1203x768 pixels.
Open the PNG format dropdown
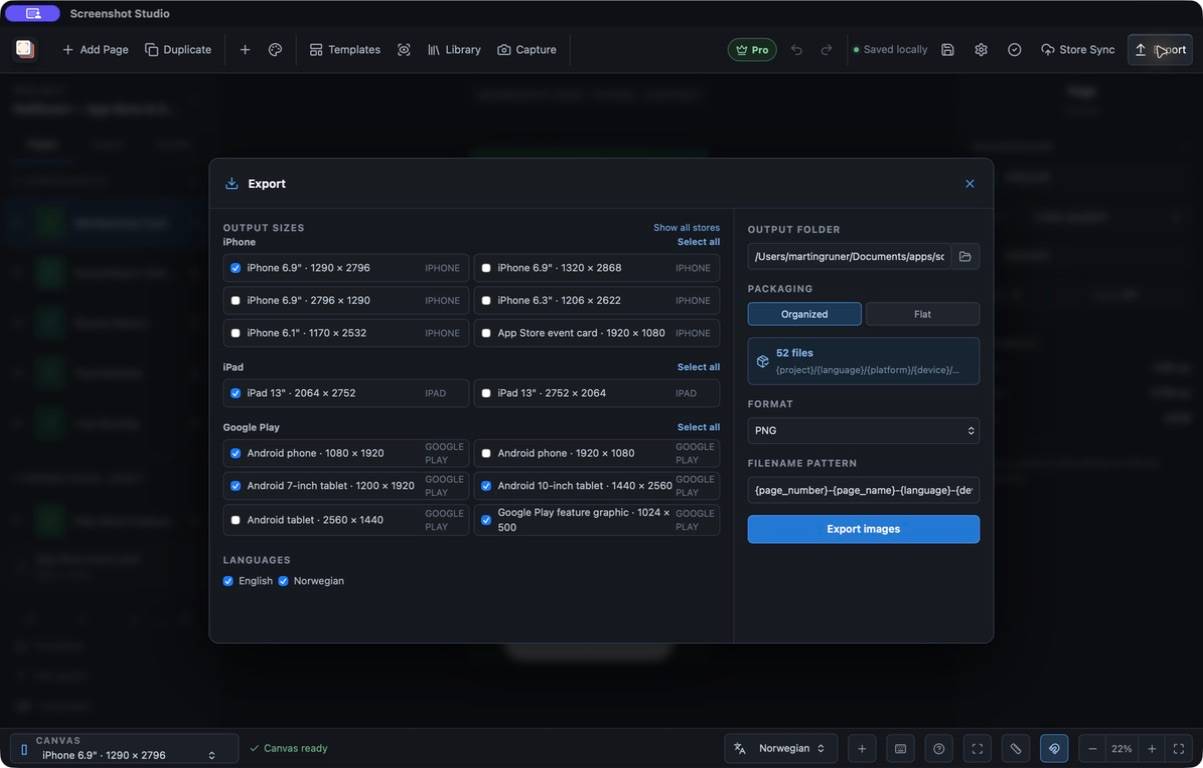click(864, 431)
